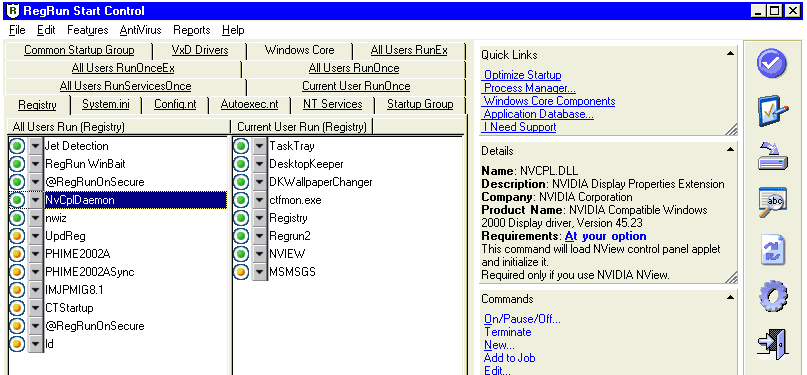
Task: Toggle the orange status of PHIME2002A
Action: pos(17,254)
